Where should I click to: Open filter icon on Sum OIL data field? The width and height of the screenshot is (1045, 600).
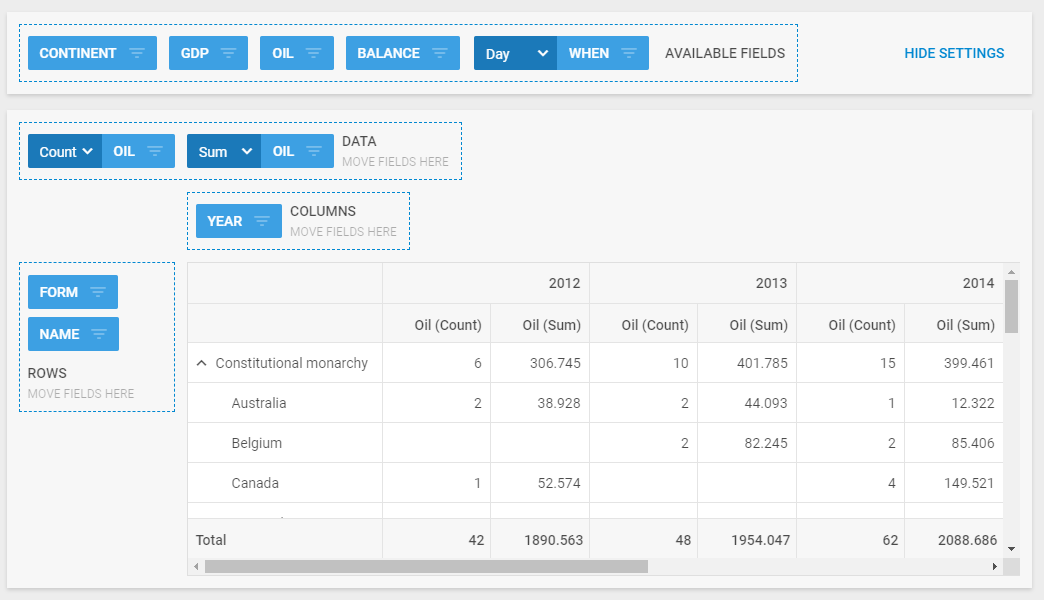pos(314,151)
